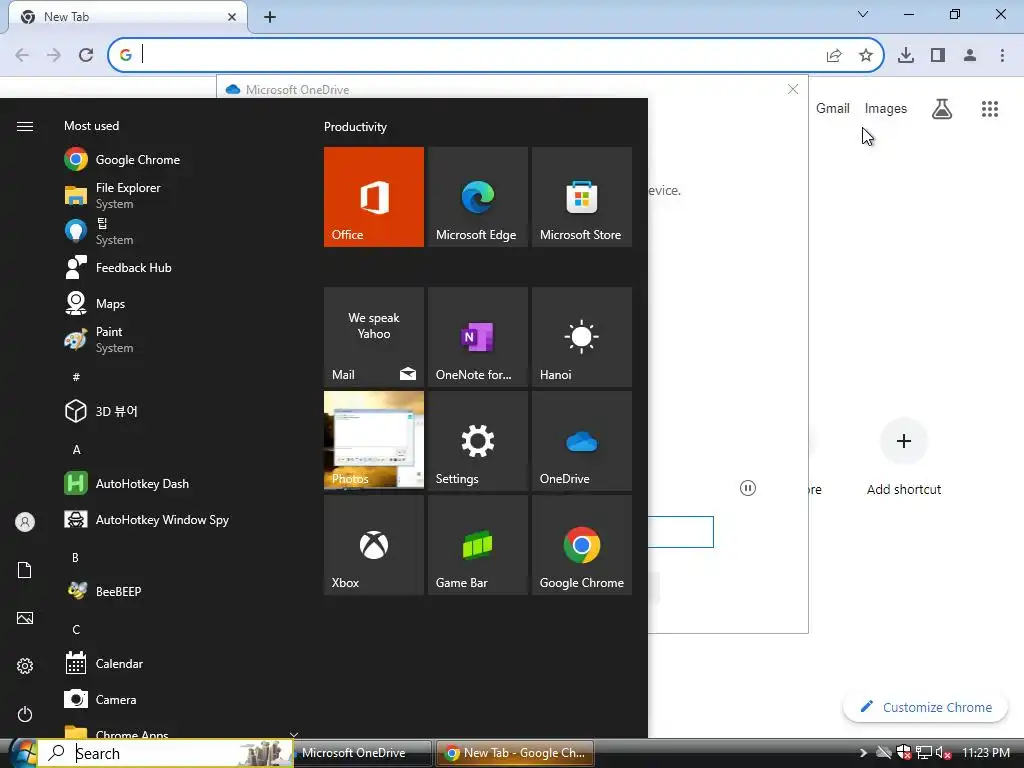Open Pictures icon in Start sidebar

click(x=25, y=618)
